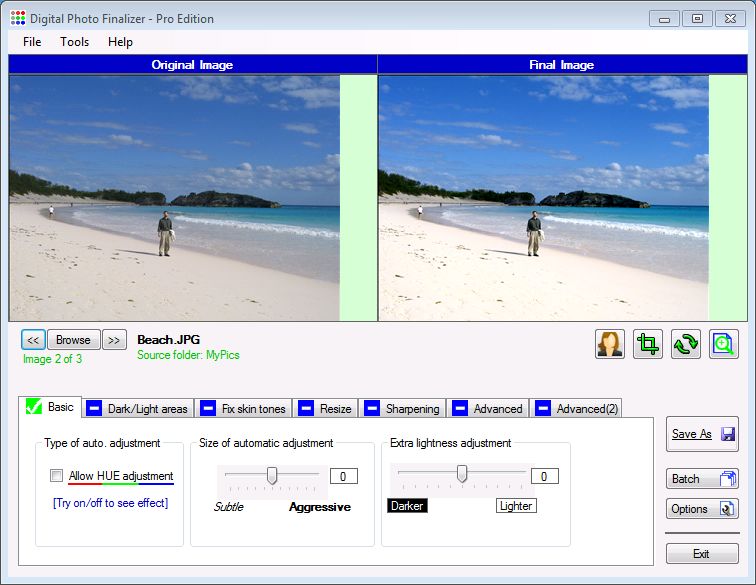Open the portrait face tool icon
Image resolution: width=756 pixels, height=585 pixels.
pyautogui.click(x=609, y=344)
